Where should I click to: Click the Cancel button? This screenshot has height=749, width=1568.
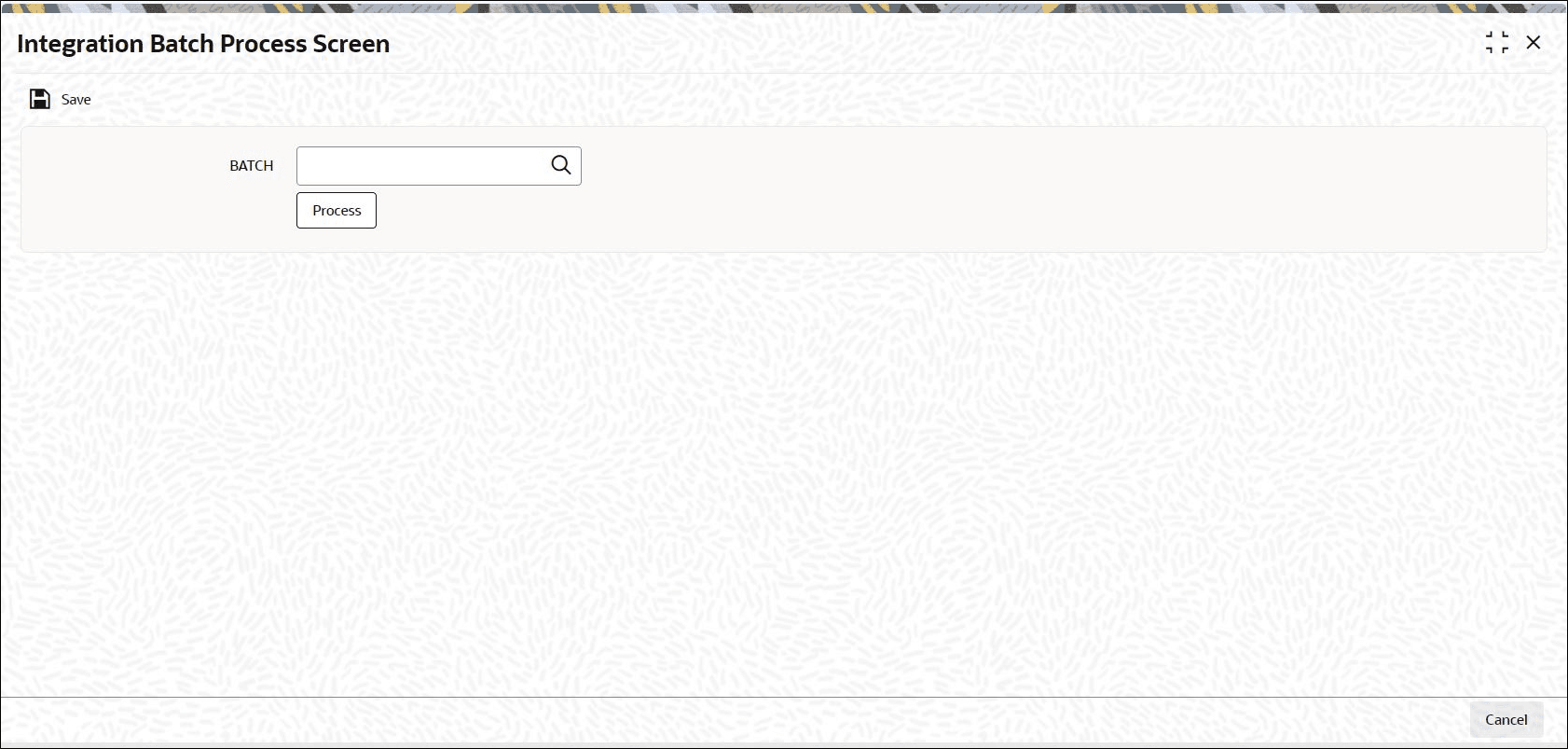click(x=1506, y=719)
